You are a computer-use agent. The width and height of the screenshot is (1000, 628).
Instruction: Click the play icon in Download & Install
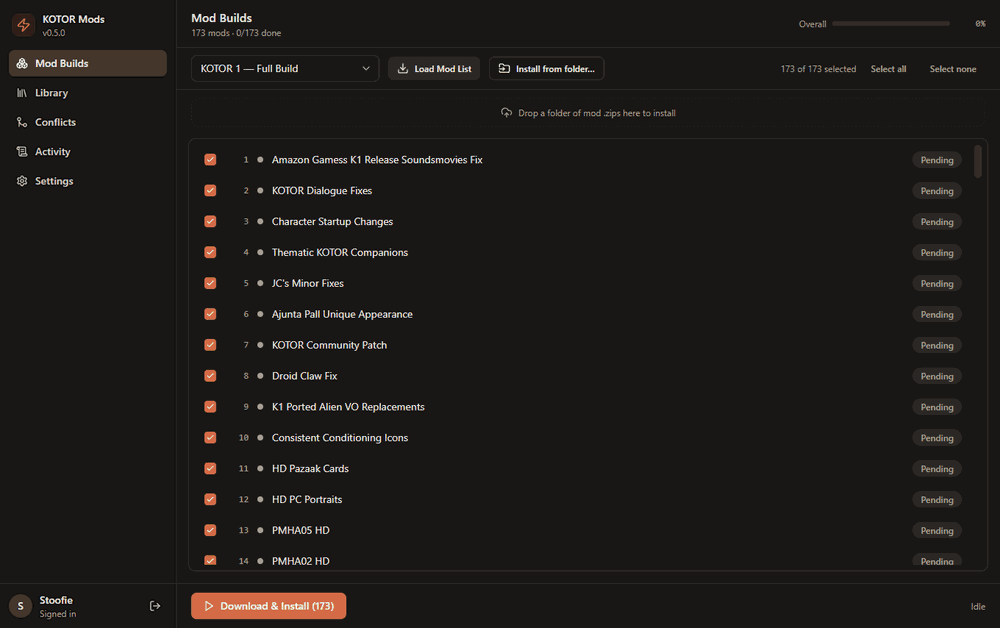(x=209, y=606)
